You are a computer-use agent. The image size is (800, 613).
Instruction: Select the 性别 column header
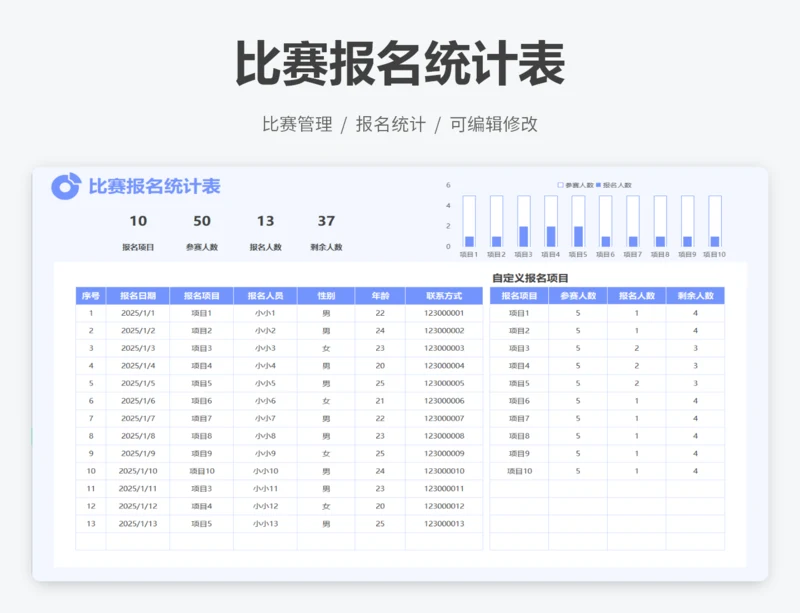click(326, 296)
